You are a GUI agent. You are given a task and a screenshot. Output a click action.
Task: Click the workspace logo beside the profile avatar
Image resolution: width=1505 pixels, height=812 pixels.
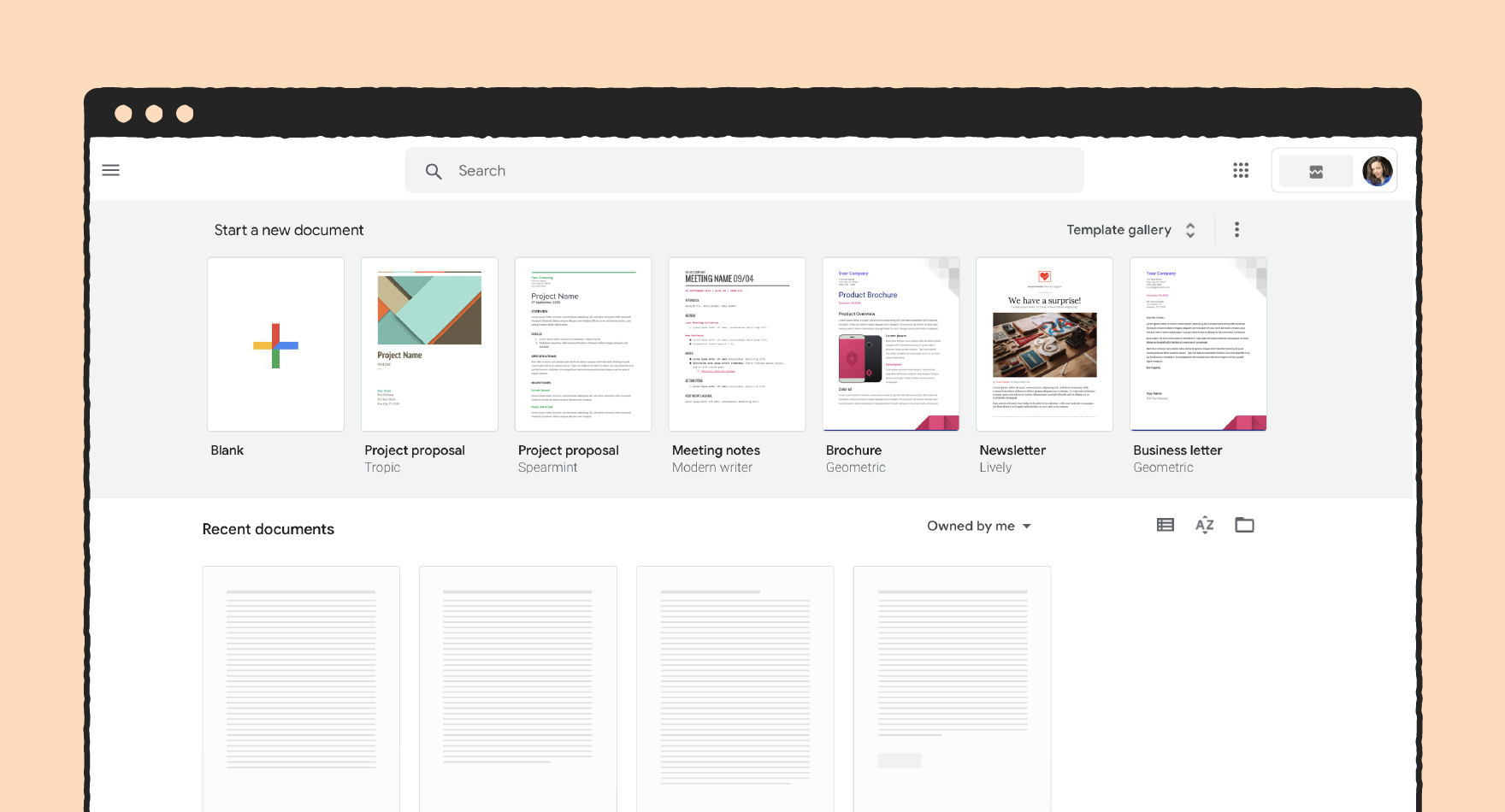[1315, 171]
